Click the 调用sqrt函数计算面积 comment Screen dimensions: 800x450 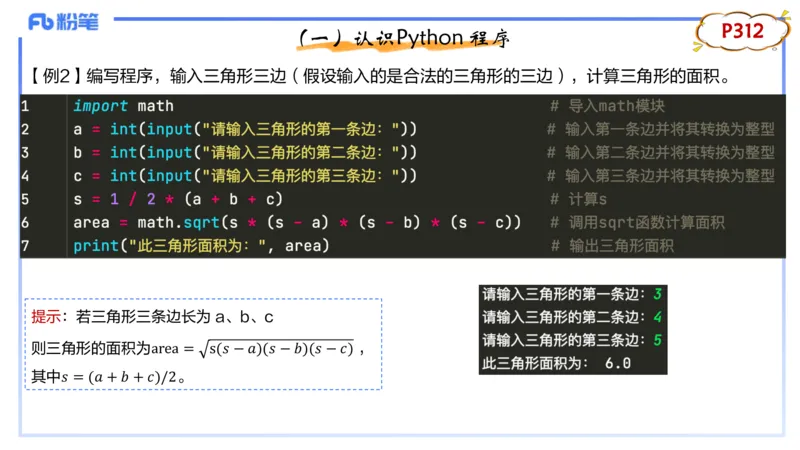tap(645, 222)
